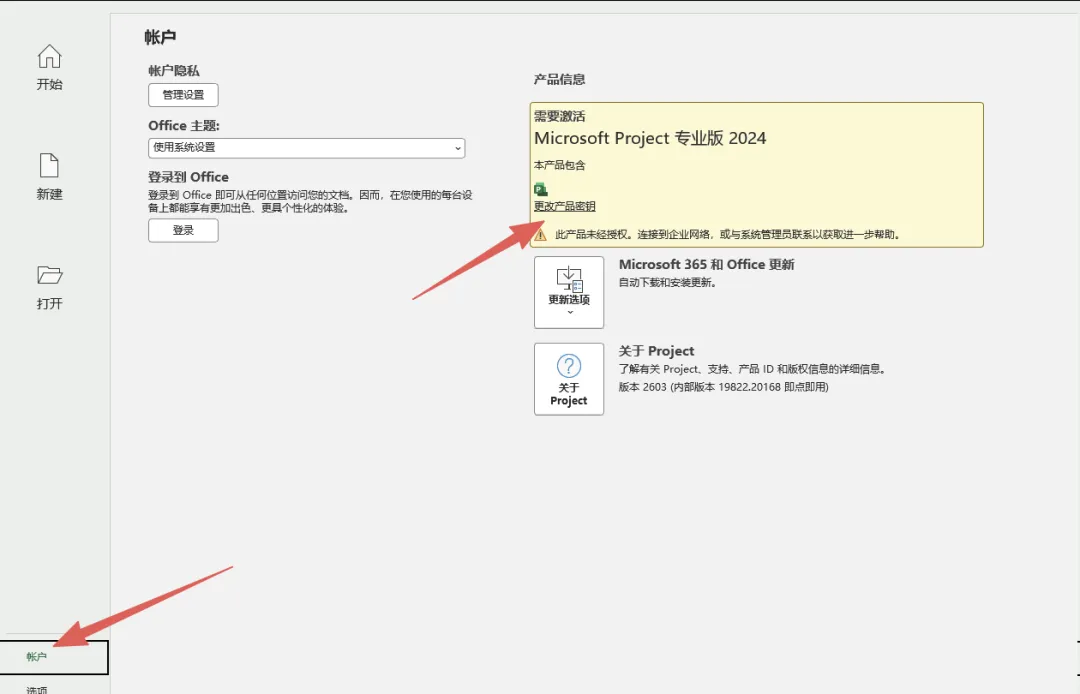Screen dimensions: 1080x694
Task: Open the Office 主题 dropdown
Action: 307,147
